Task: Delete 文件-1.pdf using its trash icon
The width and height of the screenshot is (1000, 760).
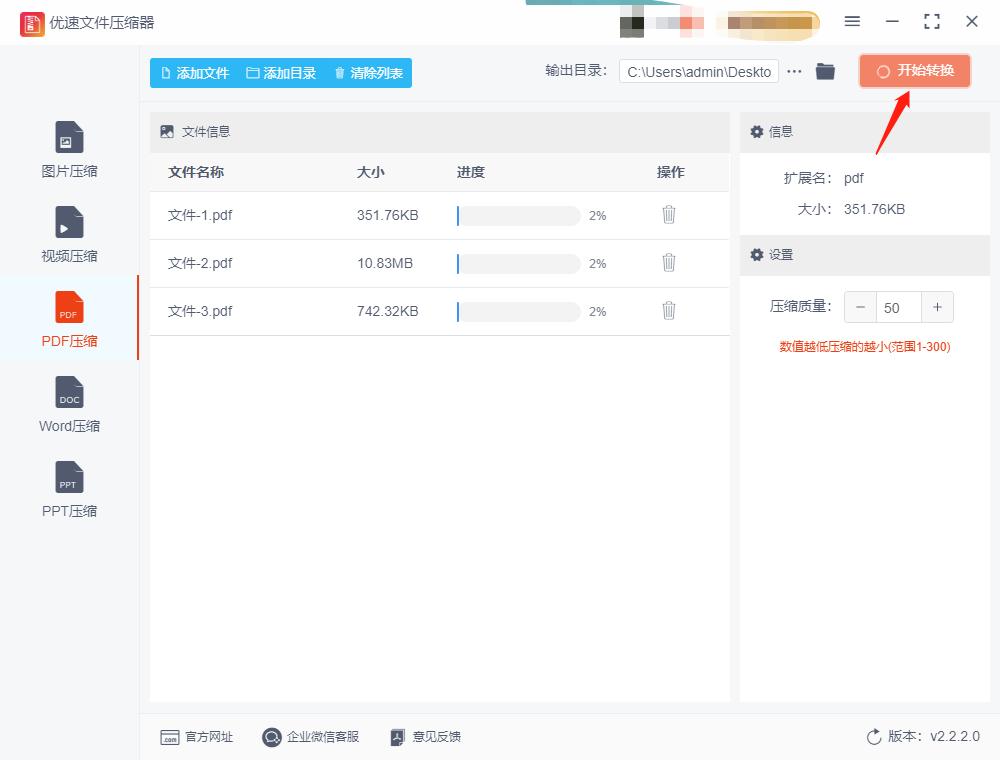Action: click(668, 214)
